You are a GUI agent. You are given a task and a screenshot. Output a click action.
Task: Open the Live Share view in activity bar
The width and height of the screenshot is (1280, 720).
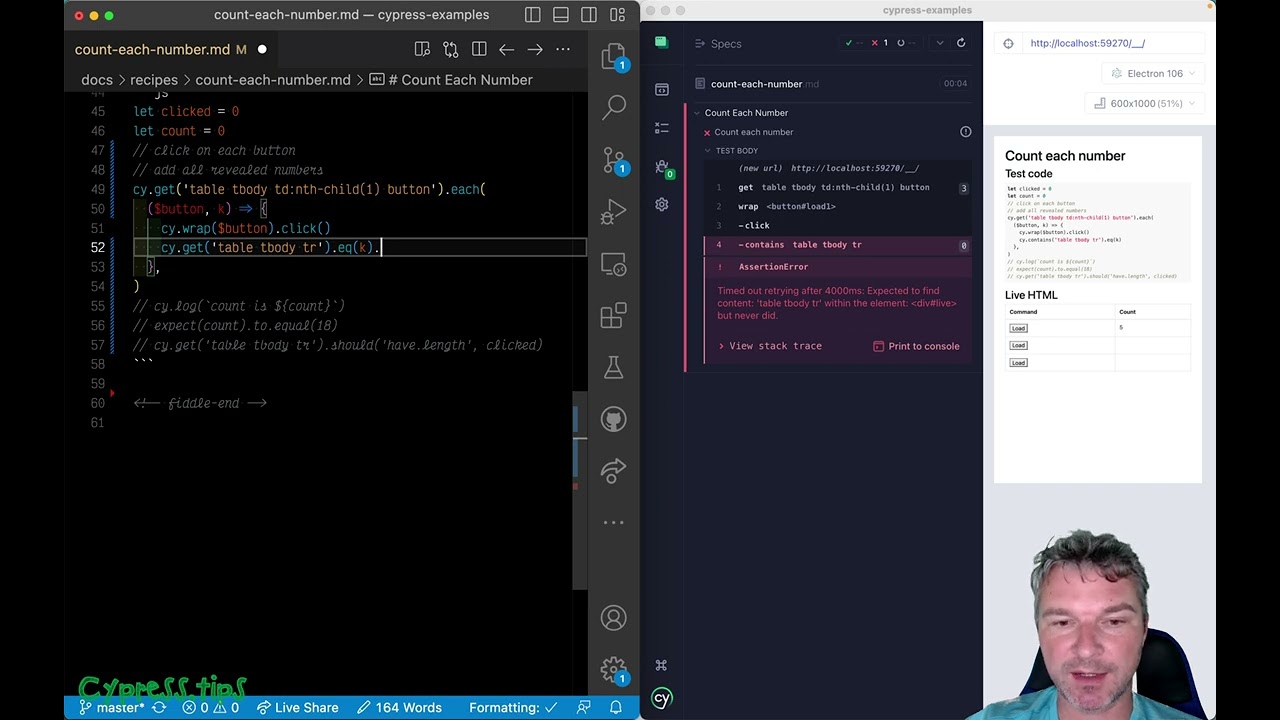(x=614, y=471)
